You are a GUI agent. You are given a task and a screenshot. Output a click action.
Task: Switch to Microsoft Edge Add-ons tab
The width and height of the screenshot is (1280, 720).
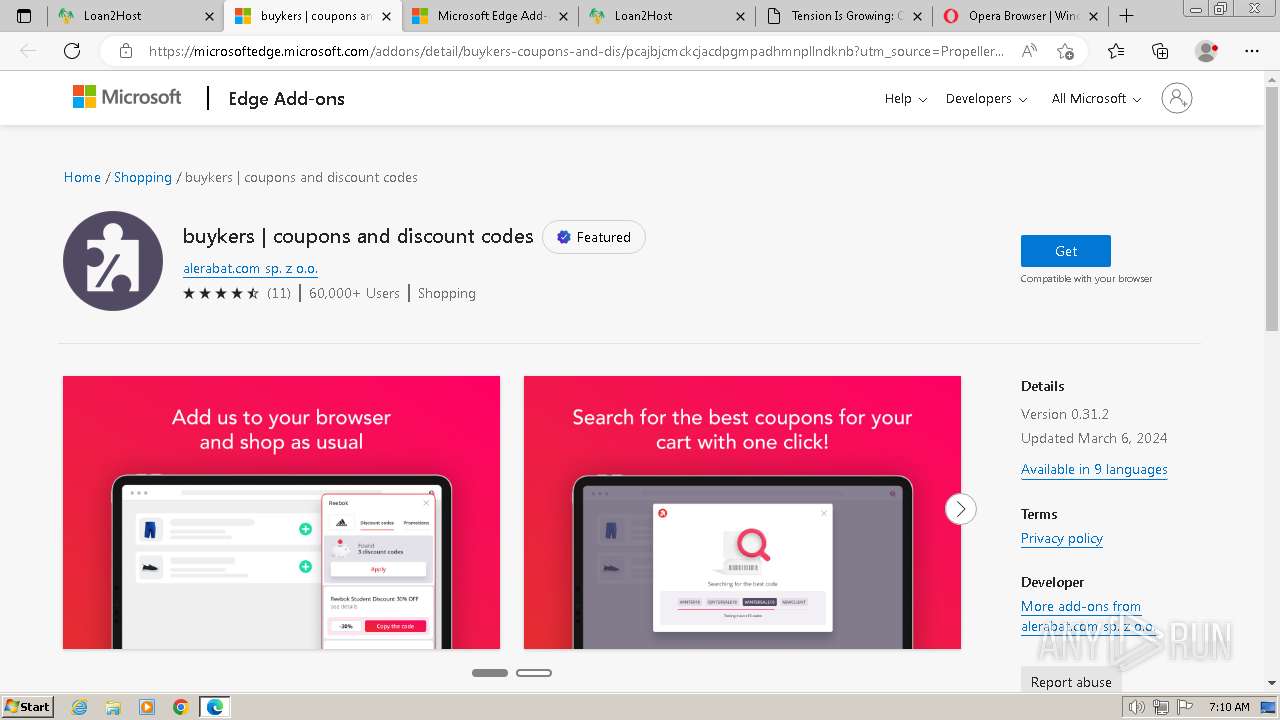tap(490, 16)
